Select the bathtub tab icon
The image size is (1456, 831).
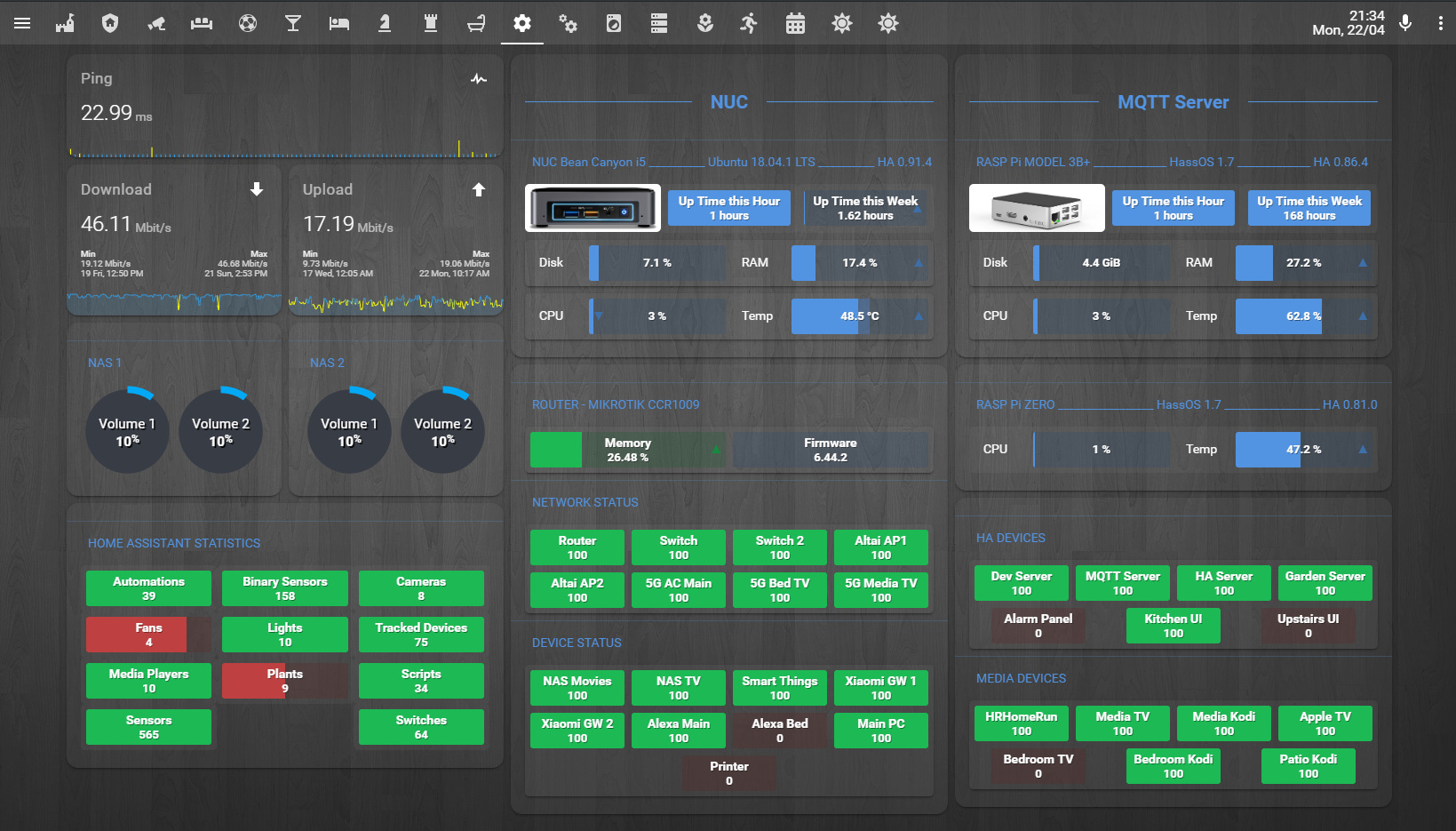(x=476, y=24)
